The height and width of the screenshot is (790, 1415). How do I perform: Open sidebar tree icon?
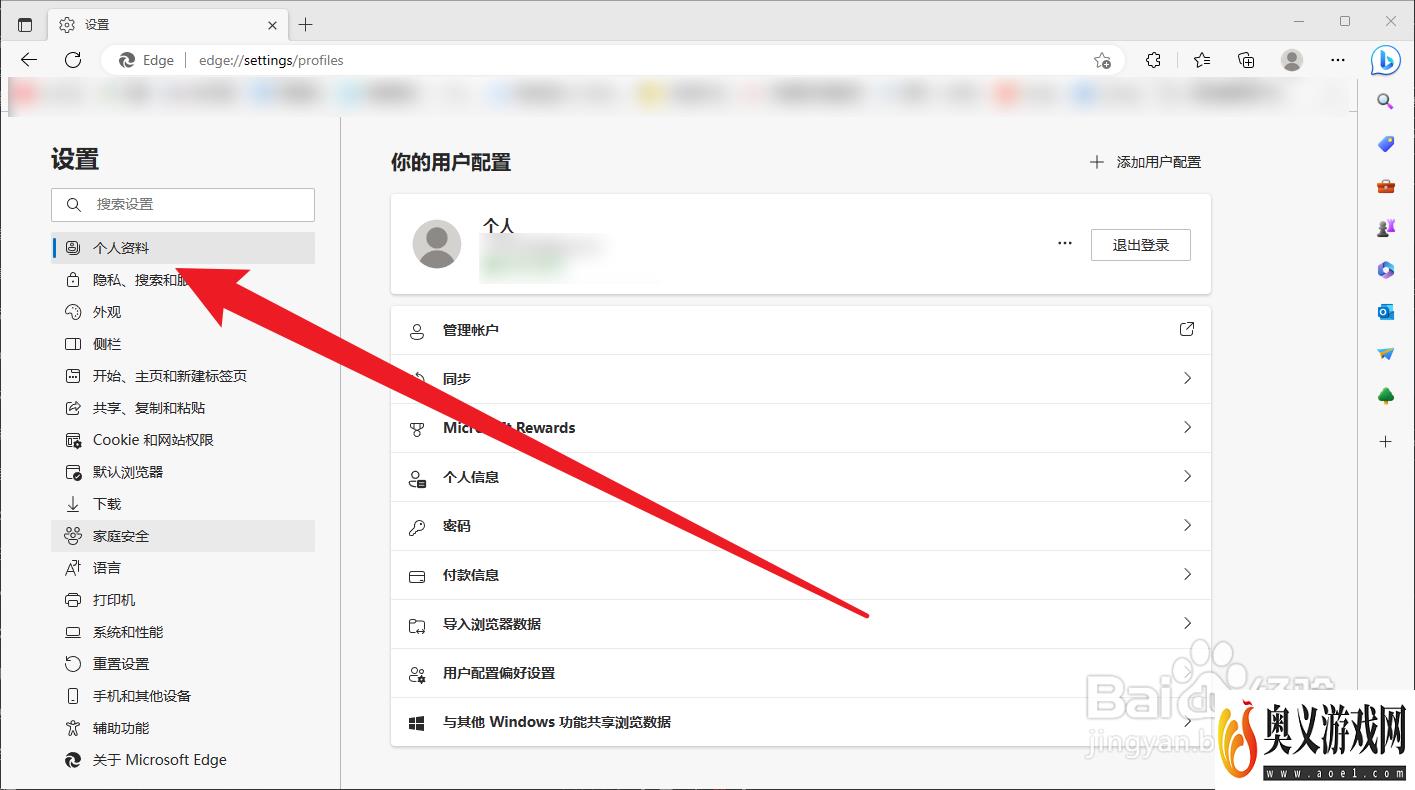[1385, 397]
